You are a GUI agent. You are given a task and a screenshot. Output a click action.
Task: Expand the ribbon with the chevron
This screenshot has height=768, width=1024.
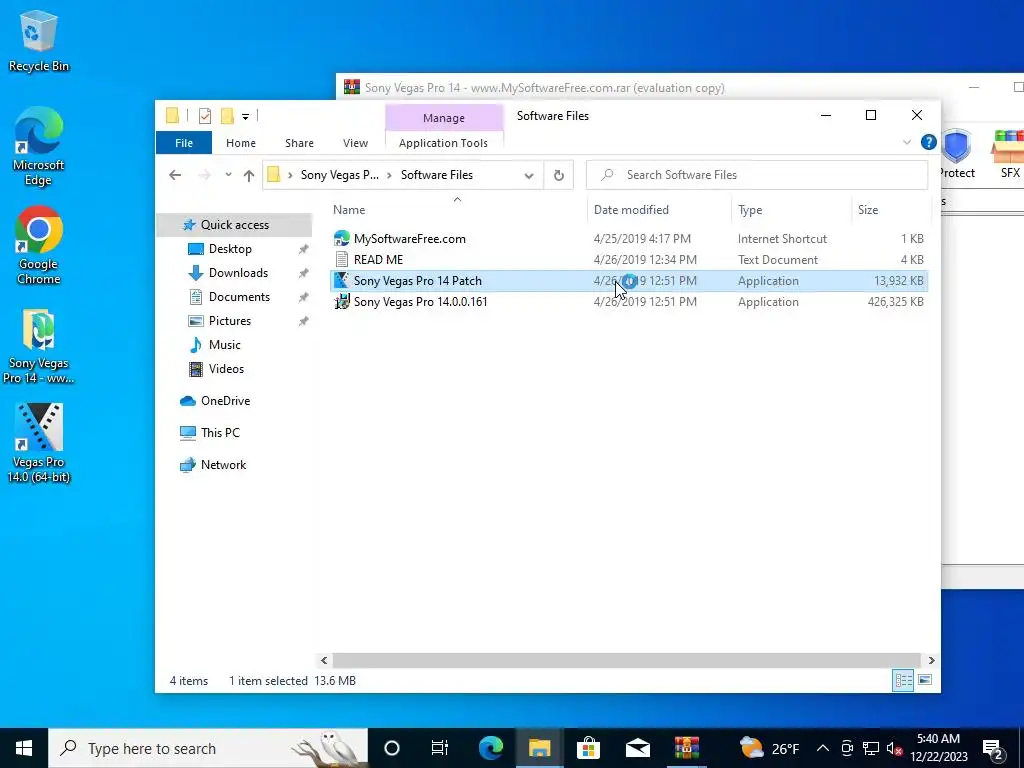pyautogui.click(x=906, y=142)
